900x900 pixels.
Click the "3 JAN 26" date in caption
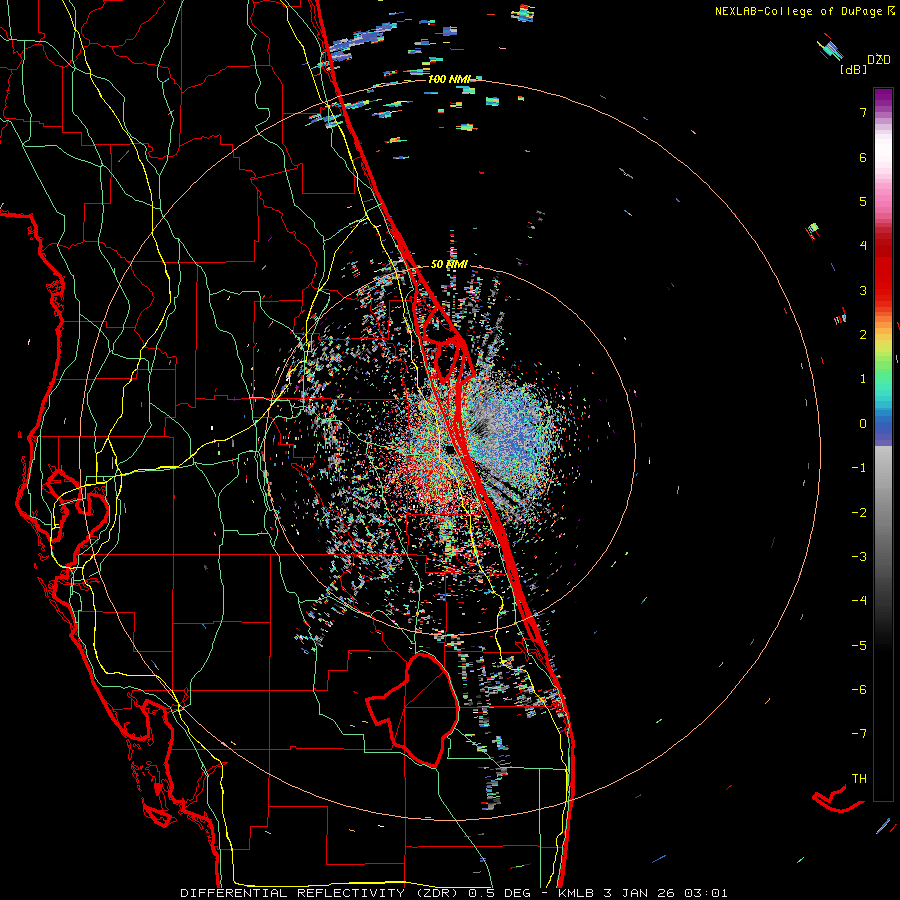coord(641,893)
